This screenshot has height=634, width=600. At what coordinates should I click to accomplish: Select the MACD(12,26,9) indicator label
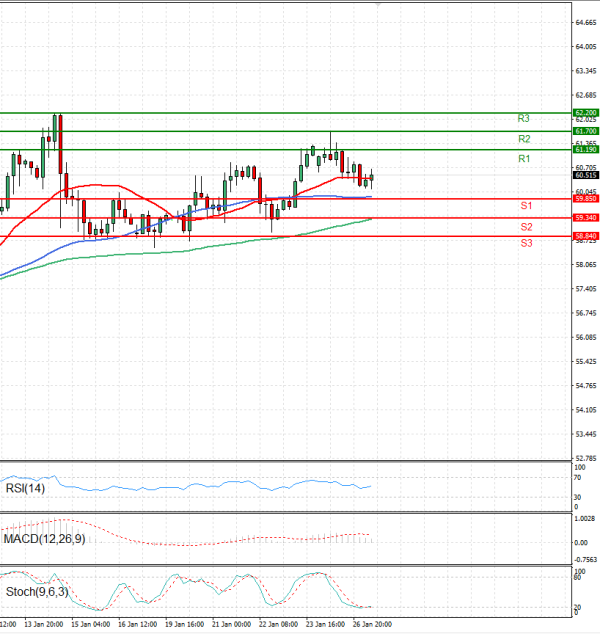45,540
